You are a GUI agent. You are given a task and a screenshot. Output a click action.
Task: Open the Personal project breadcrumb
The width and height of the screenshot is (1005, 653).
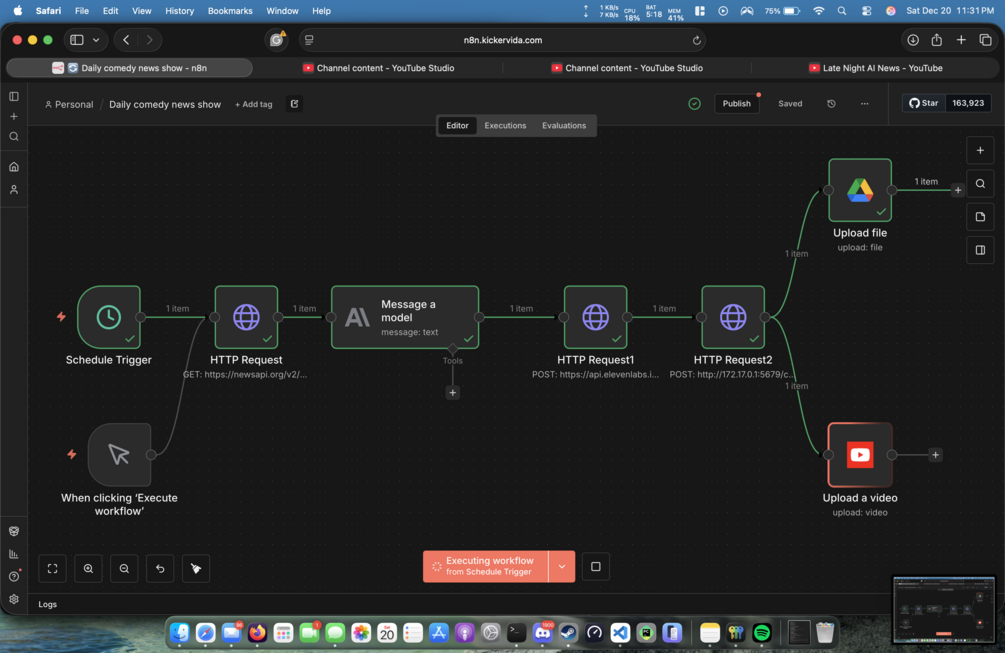[69, 104]
